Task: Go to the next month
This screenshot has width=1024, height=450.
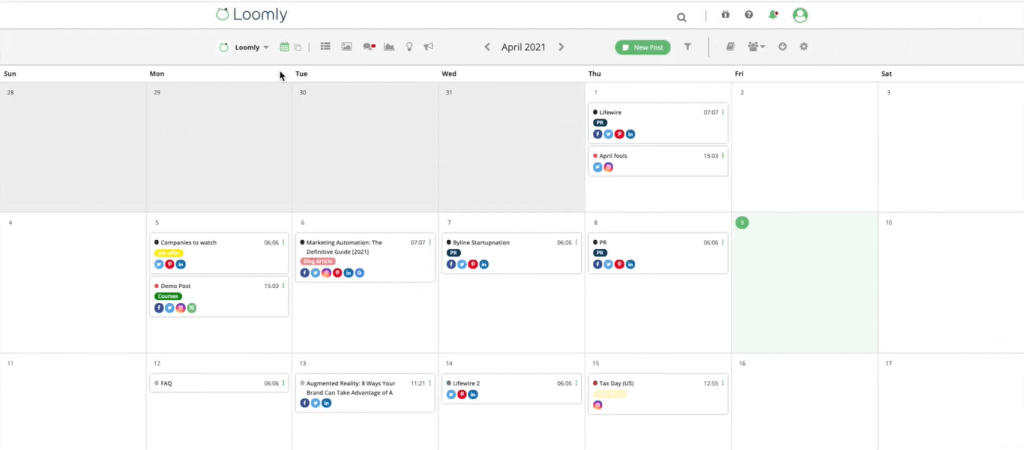Action: click(x=561, y=47)
